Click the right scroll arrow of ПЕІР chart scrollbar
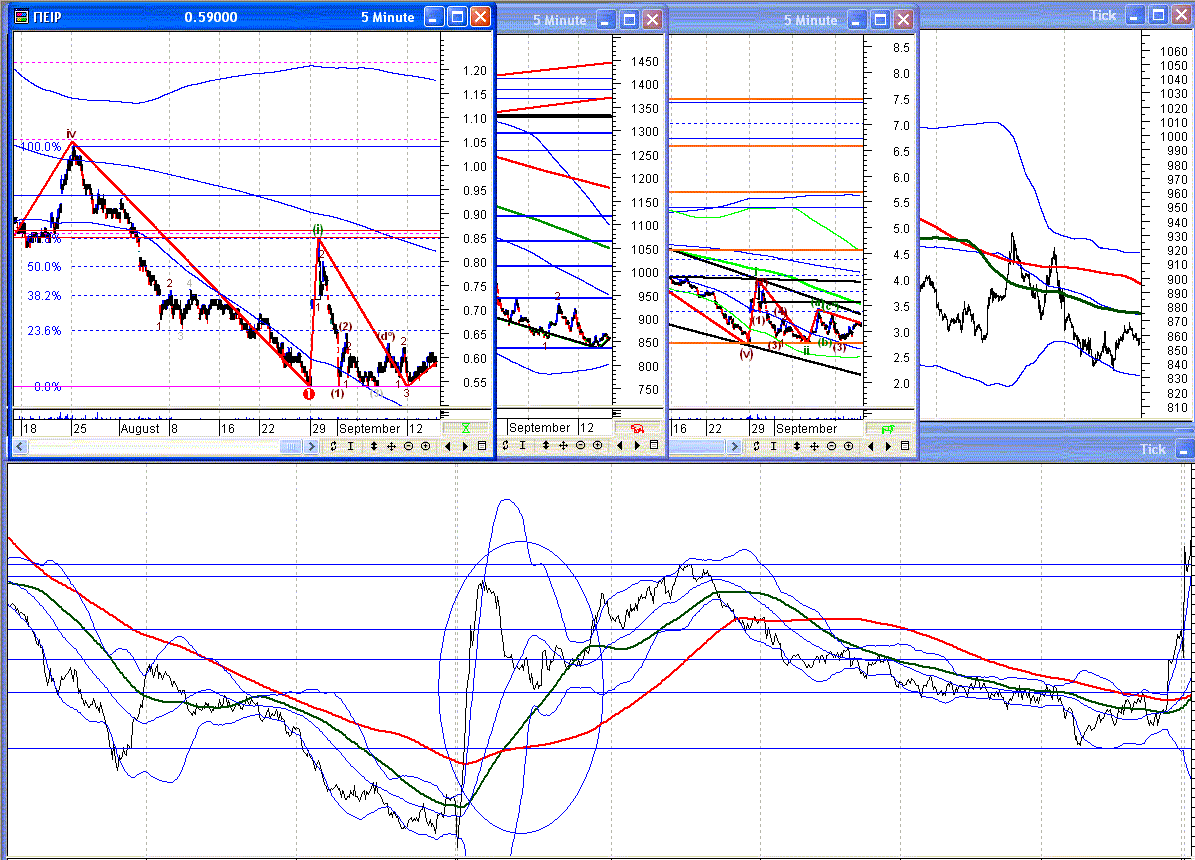Screen dimensions: 1195x860 (x=311, y=447)
